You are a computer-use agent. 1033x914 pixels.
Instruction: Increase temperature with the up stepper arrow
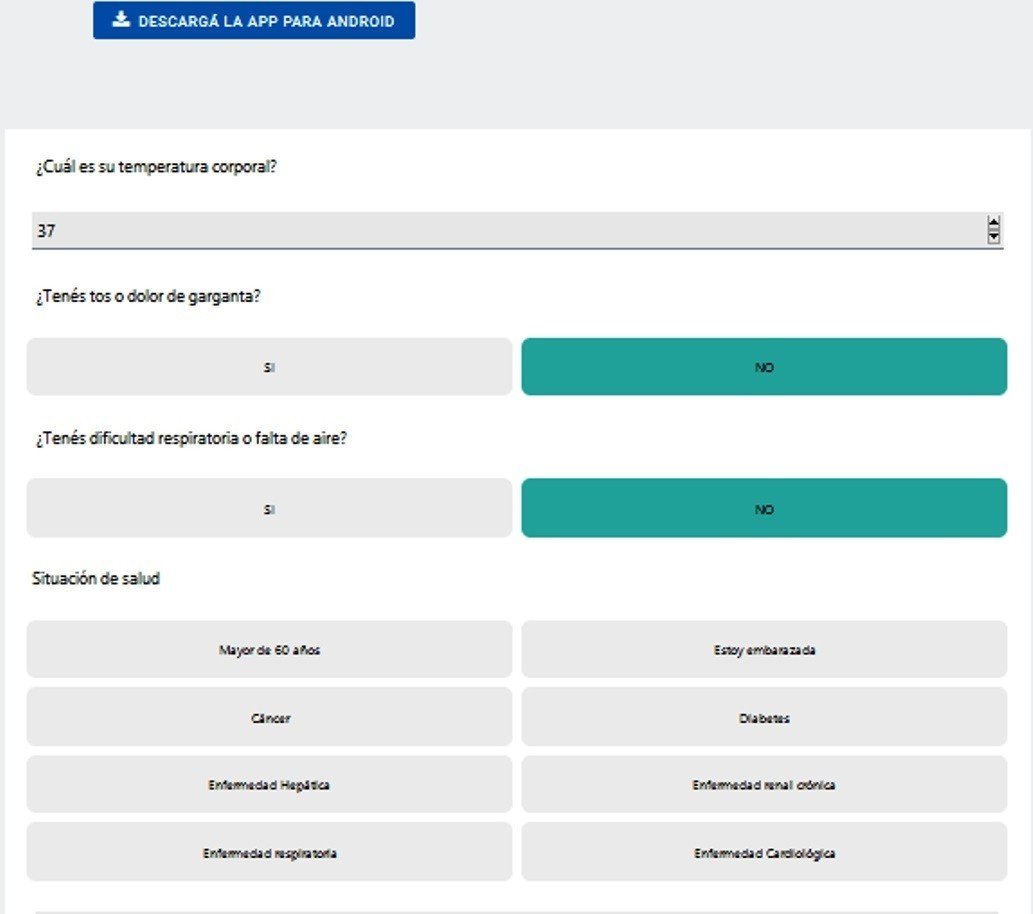click(993, 223)
